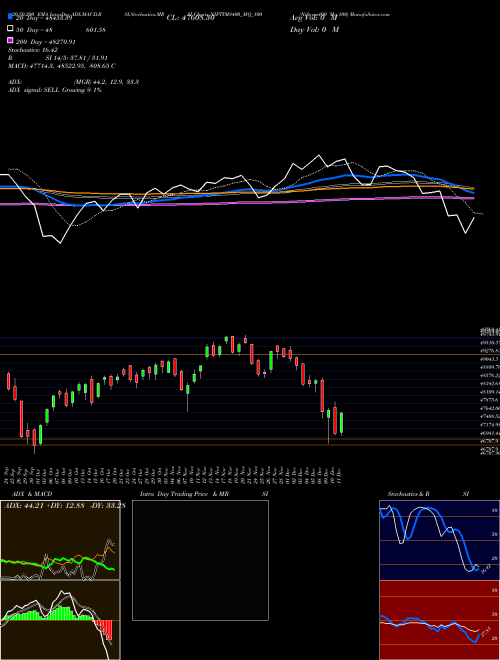Click the ADX: 44.21 +DY: 12.88 header
The image size is (500, 660).
point(64,505)
